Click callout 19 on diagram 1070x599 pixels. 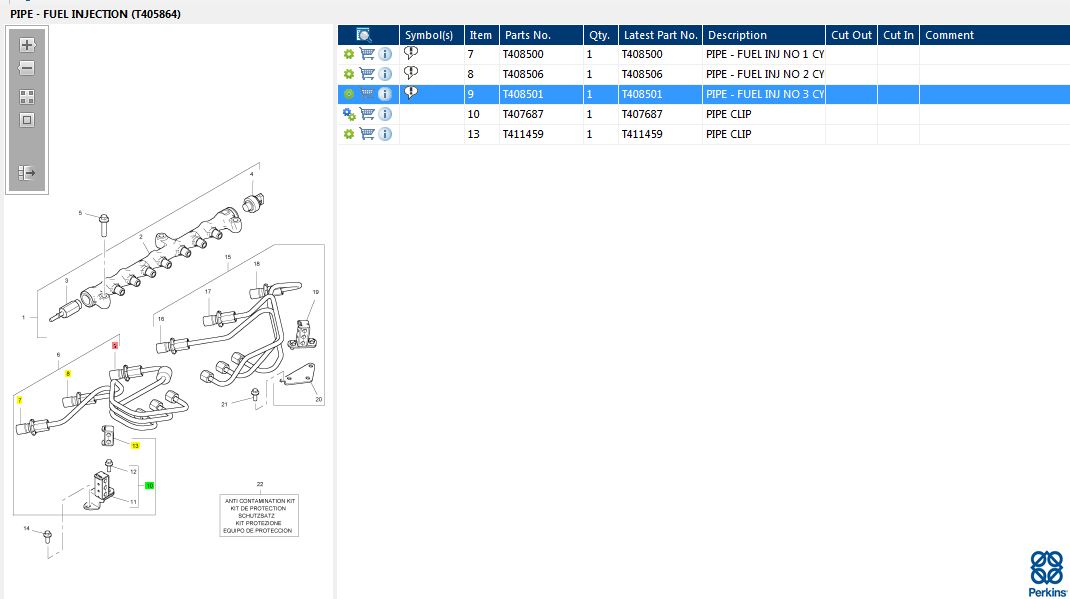click(315, 292)
